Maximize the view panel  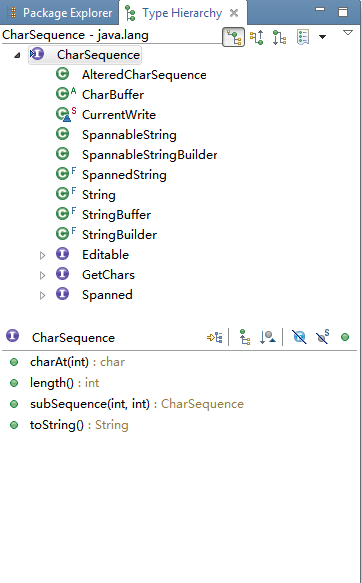tap(343, 12)
